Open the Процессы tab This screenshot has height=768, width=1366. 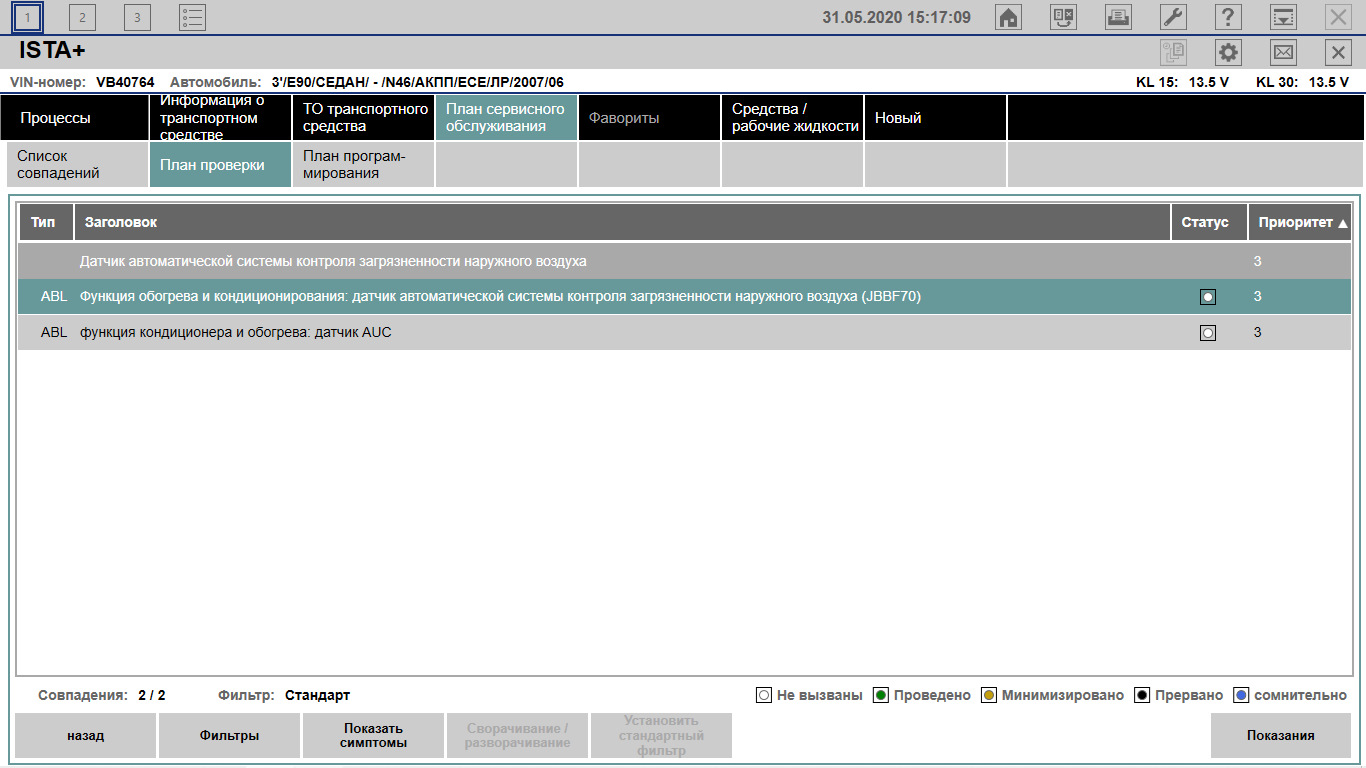click(74, 118)
